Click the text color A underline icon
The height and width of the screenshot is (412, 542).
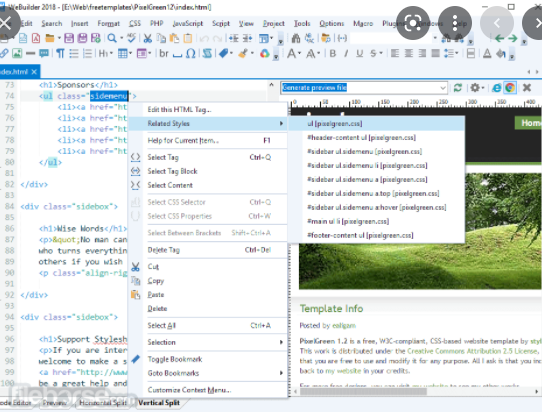487,53
